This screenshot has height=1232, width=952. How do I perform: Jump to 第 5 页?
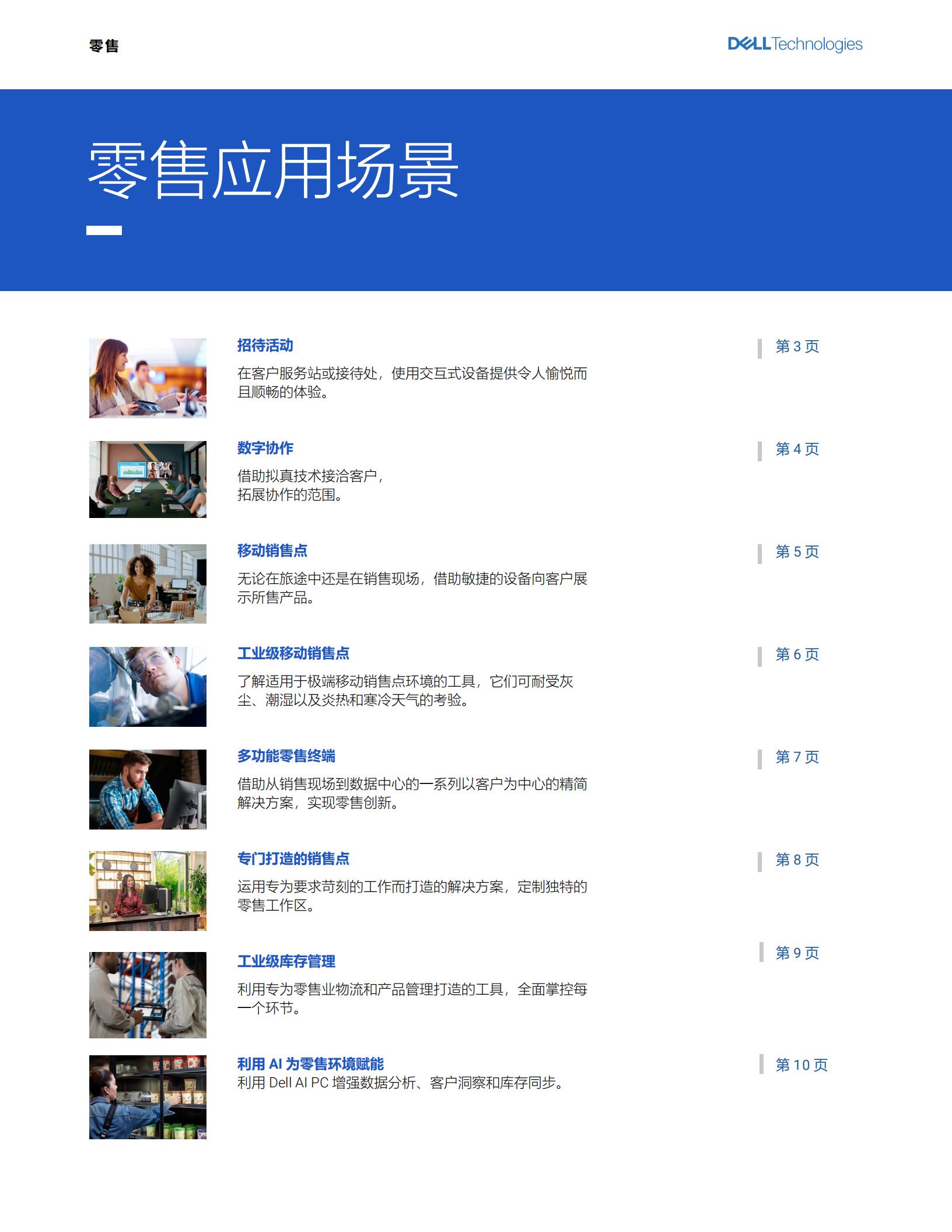point(797,552)
